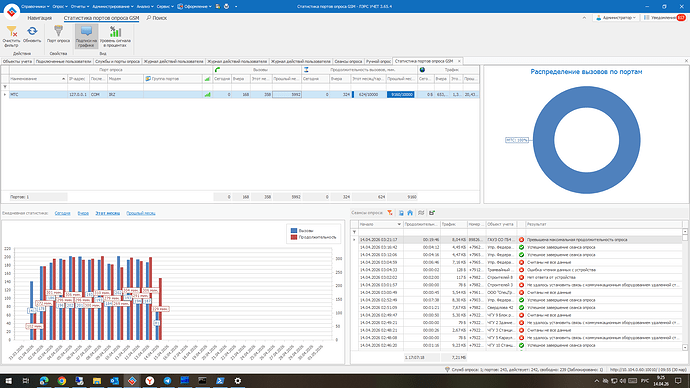Viewport: 690px width, 388px height.
Task: Open the Порт опроса properties icon
Action: coord(58,31)
